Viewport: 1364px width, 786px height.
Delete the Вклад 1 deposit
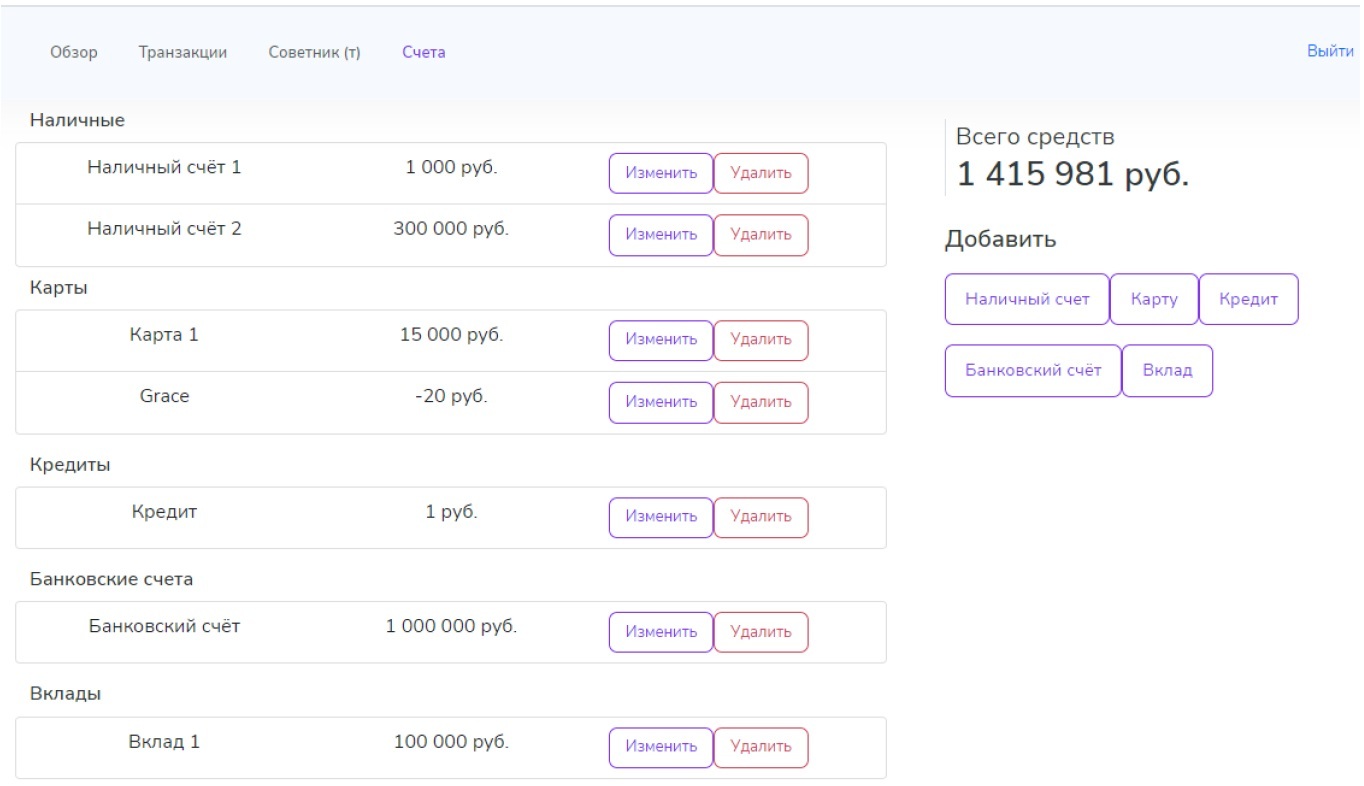point(760,747)
